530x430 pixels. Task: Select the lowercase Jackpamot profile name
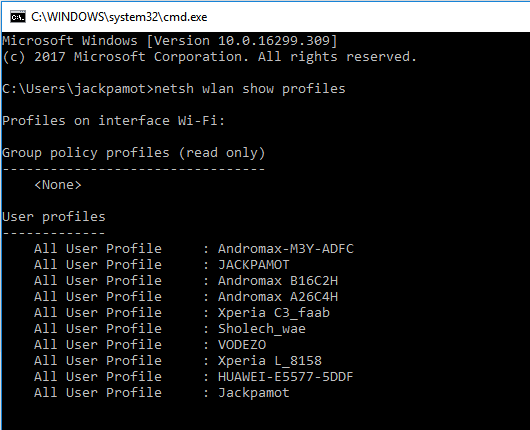point(254,393)
